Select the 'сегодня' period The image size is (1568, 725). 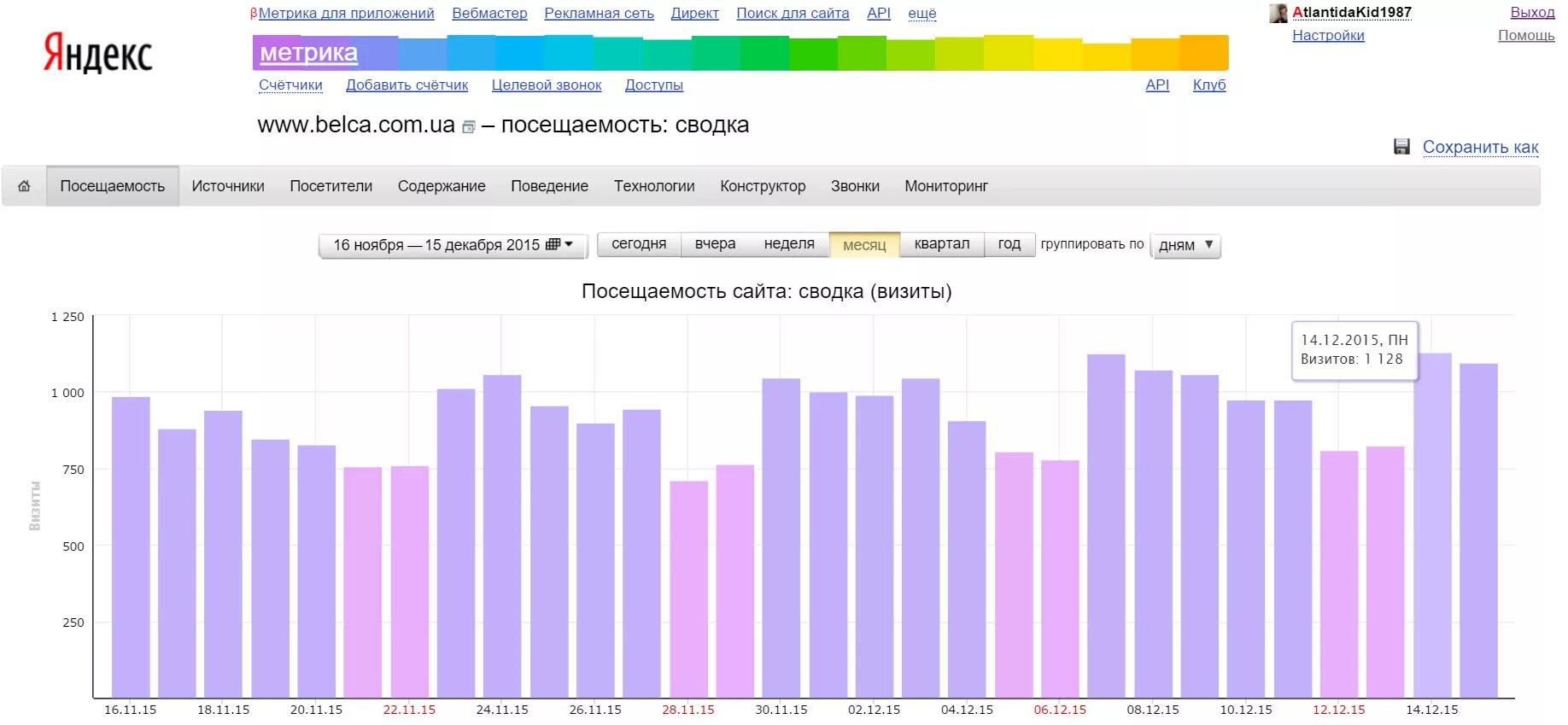click(x=639, y=244)
